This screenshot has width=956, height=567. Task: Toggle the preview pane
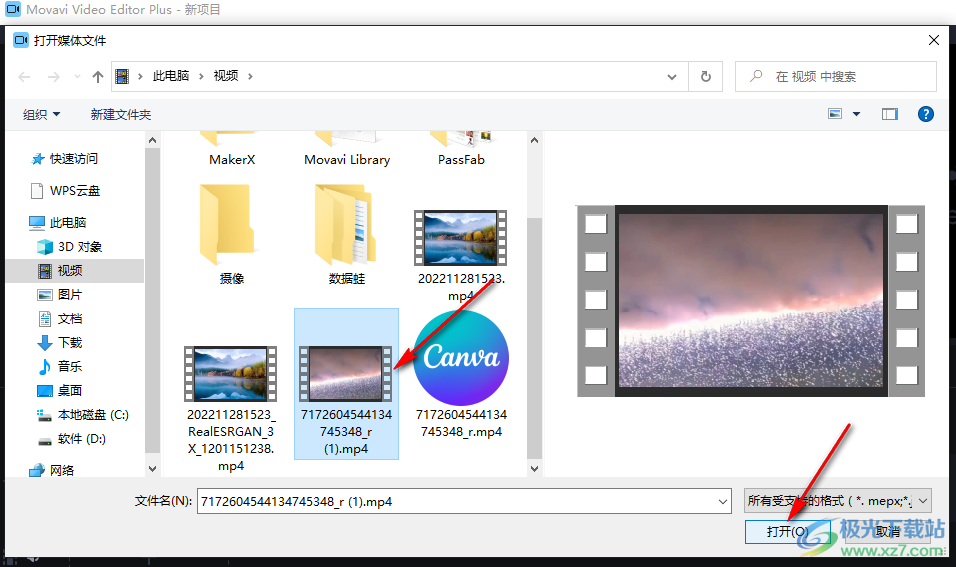[890, 114]
